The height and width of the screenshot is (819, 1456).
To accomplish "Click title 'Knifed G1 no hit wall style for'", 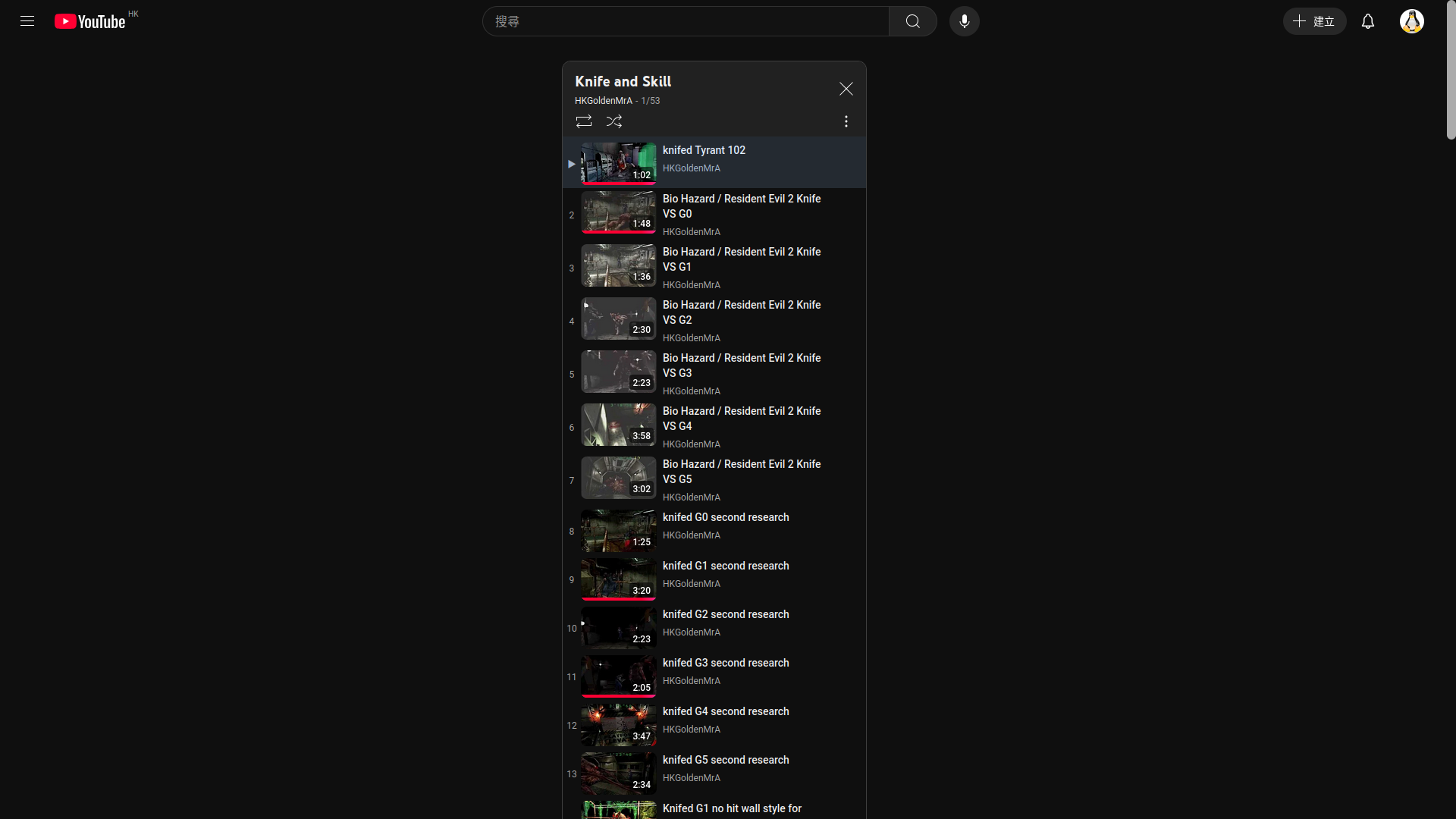I will point(732,808).
